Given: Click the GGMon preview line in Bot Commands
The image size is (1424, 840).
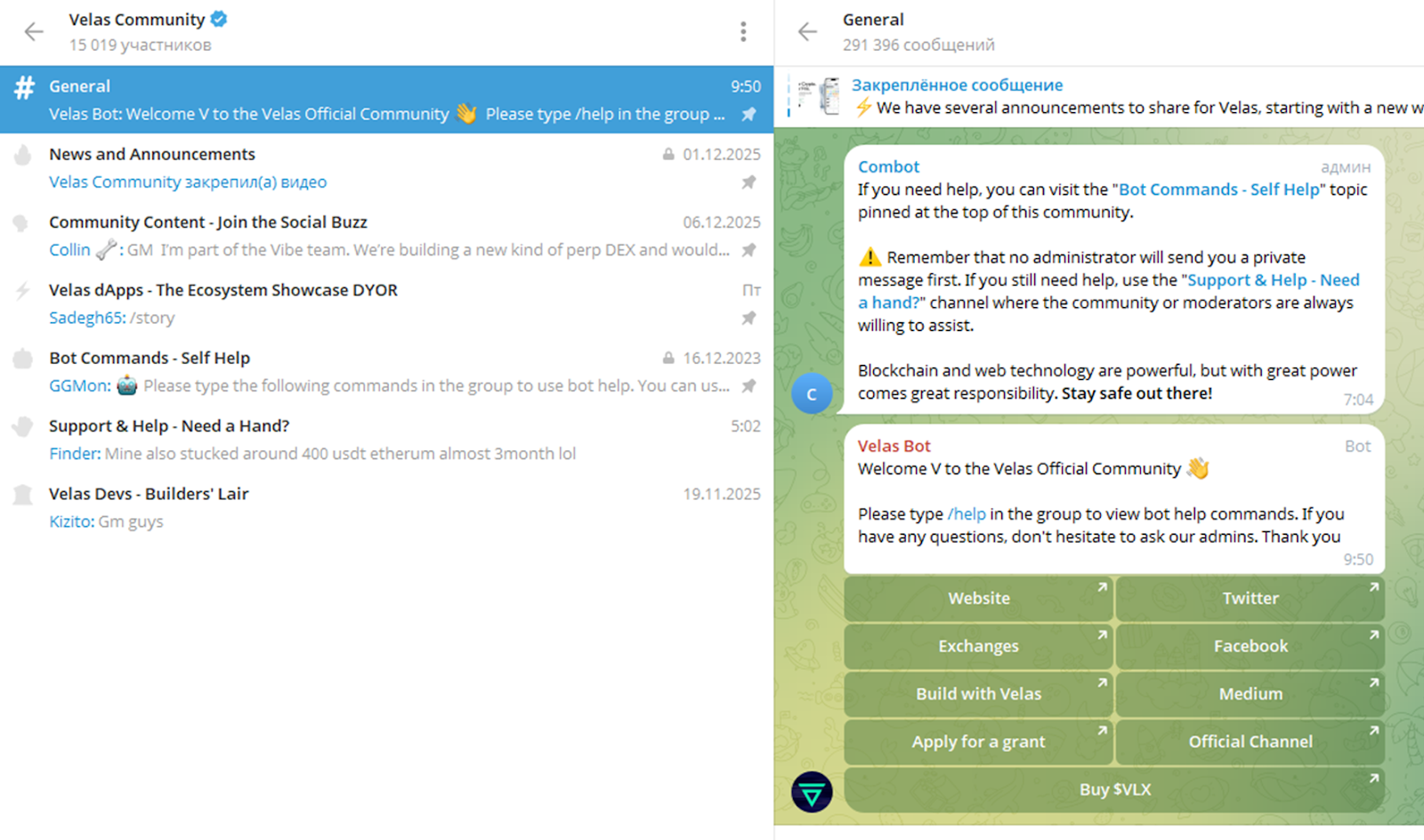Looking at the screenshot, I should pyautogui.click(x=389, y=385).
